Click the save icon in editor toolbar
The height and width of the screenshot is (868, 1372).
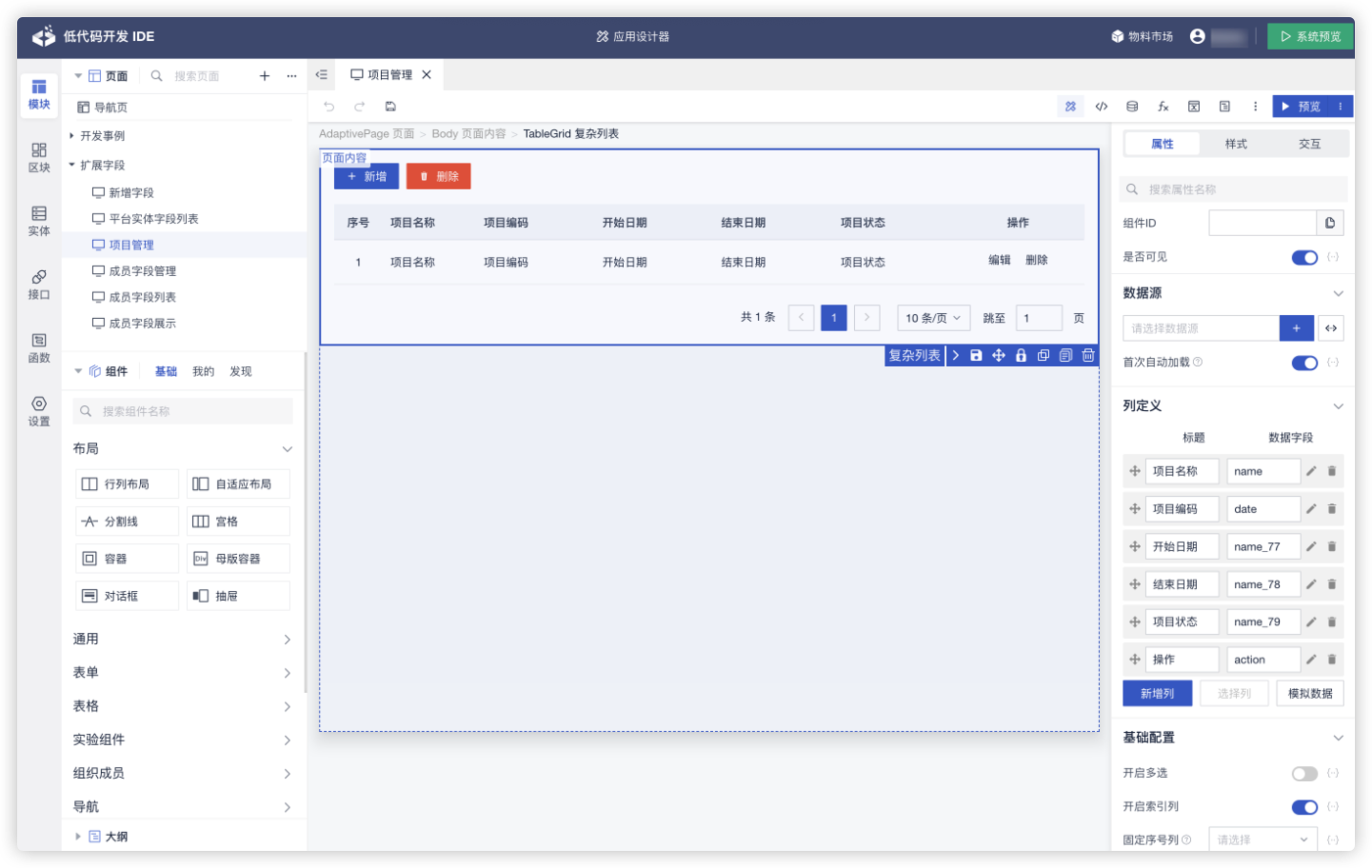point(390,107)
